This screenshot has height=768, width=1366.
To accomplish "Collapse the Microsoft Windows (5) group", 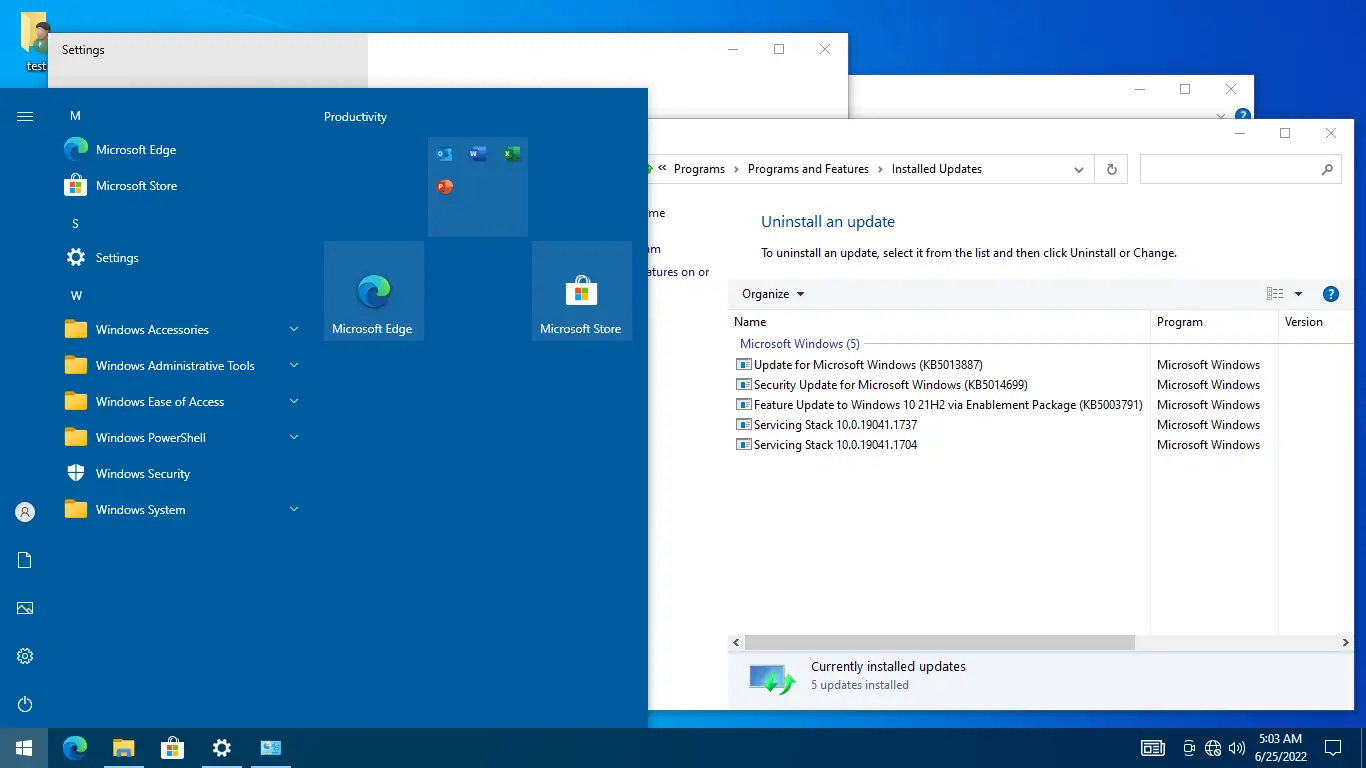I will (799, 344).
